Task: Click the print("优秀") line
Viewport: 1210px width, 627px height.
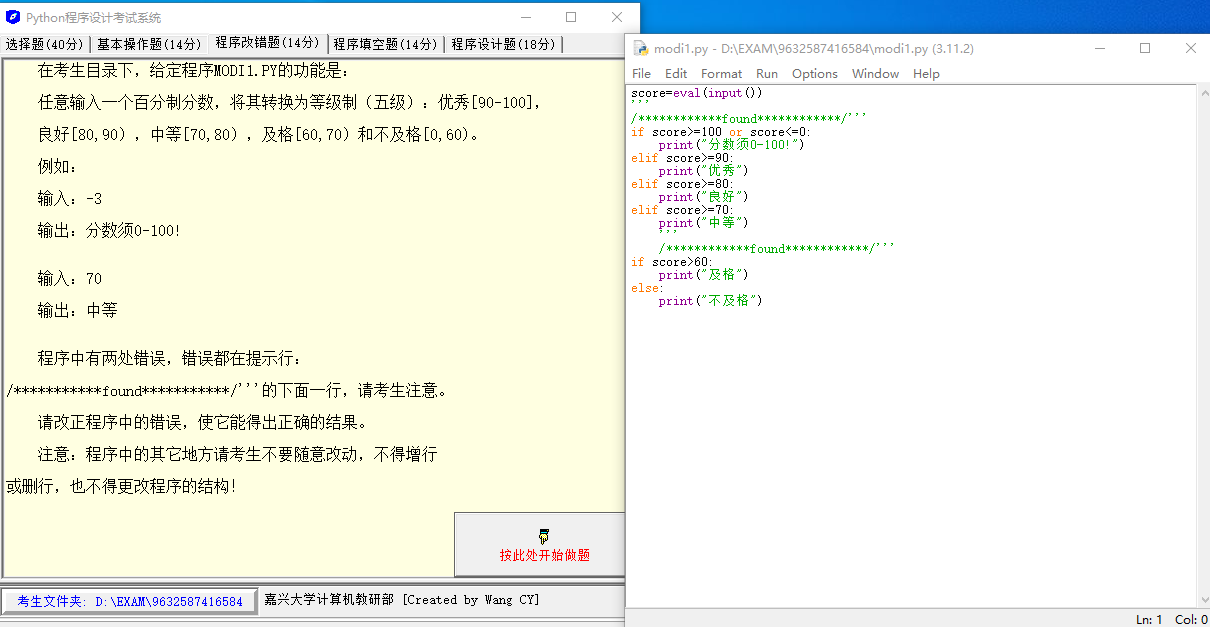Action: click(703, 171)
